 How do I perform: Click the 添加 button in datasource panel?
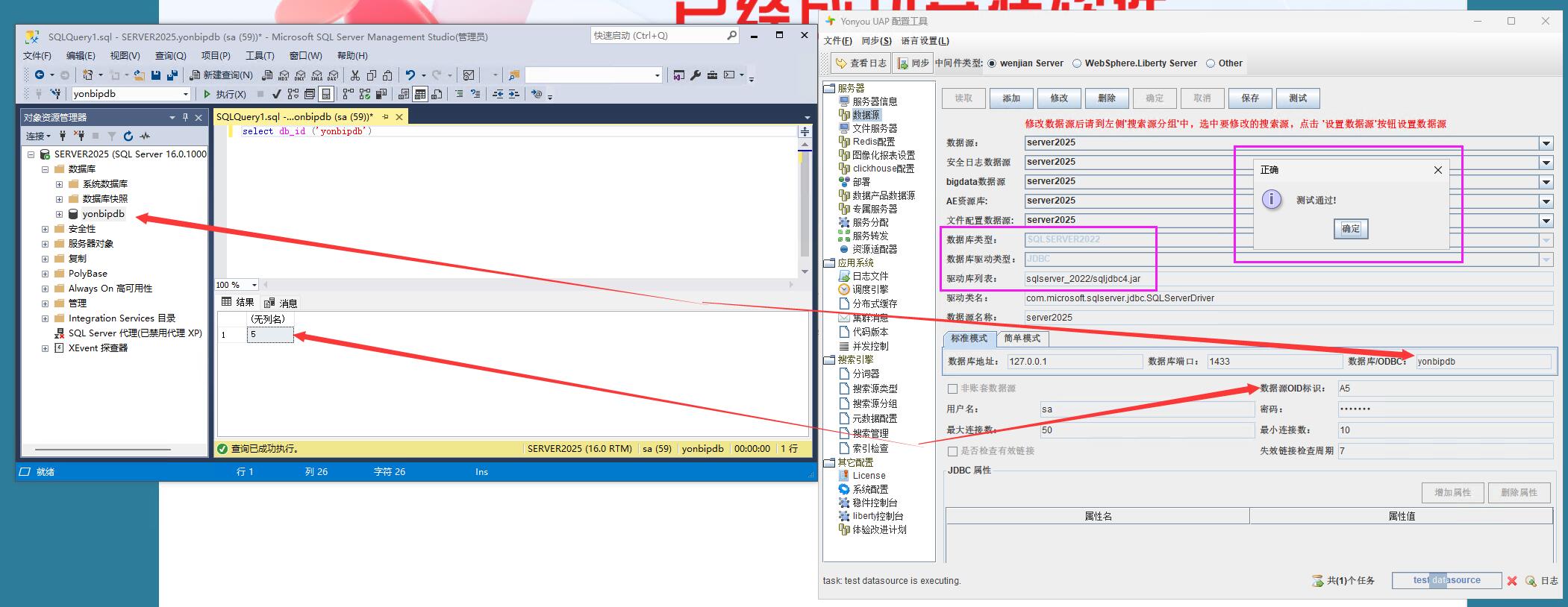coord(1011,98)
